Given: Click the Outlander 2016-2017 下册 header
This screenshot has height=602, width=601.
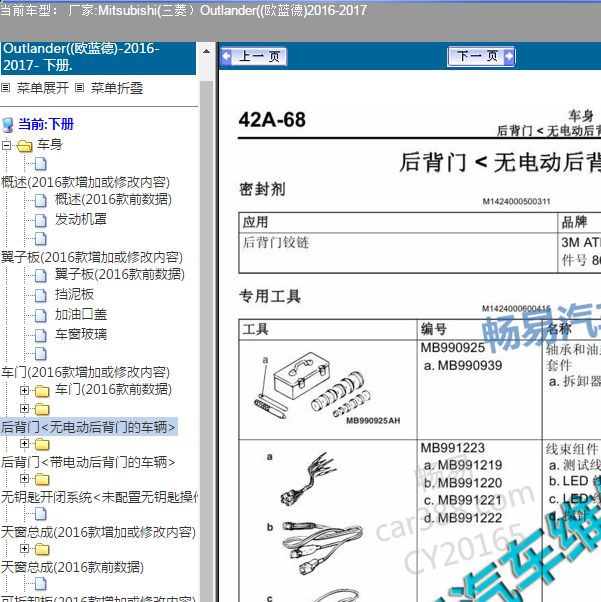Looking at the screenshot, I should pyautogui.click(x=98, y=58).
